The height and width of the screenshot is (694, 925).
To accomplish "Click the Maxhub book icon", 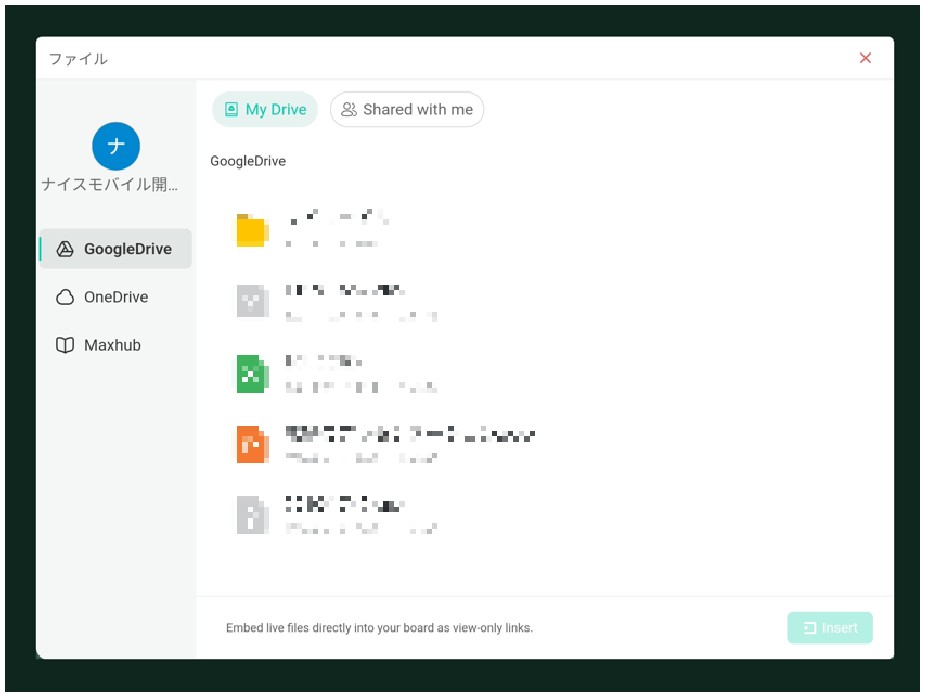I will (65, 345).
